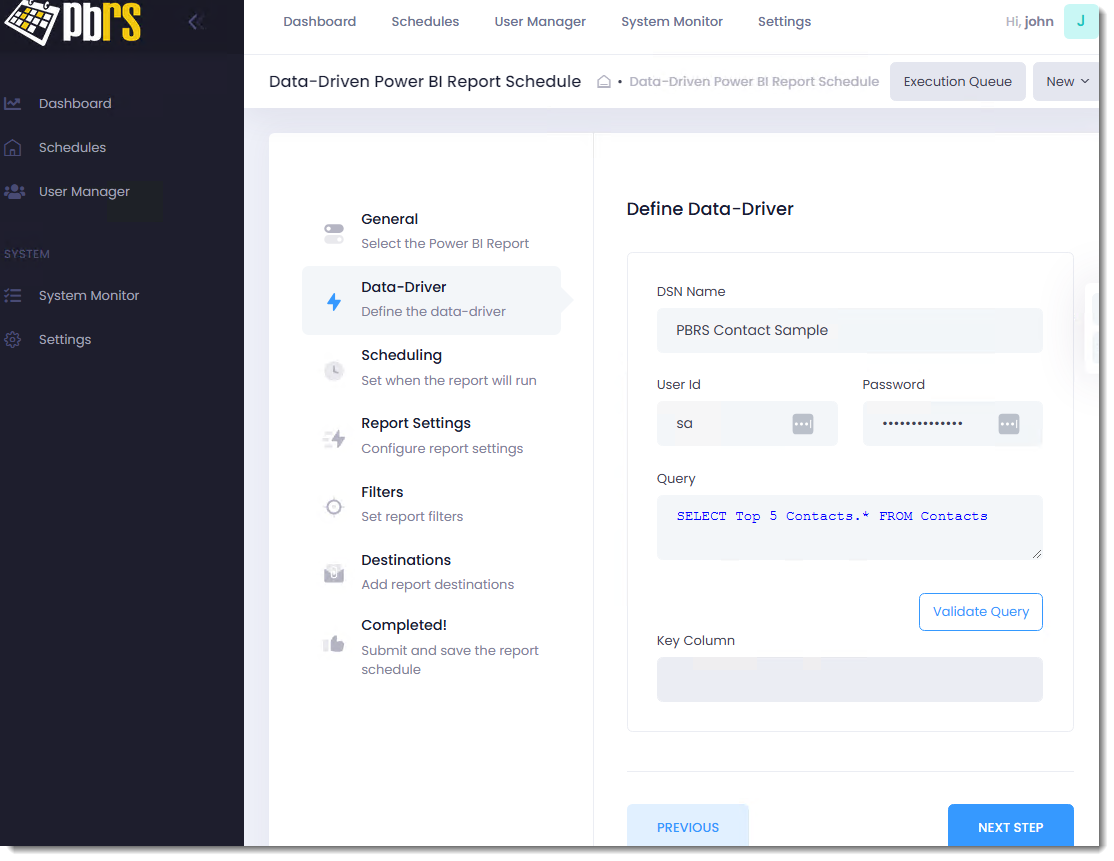The height and width of the screenshot is (861, 1114).
Task: Select the Report Settings wizard step
Action: [431, 436]
